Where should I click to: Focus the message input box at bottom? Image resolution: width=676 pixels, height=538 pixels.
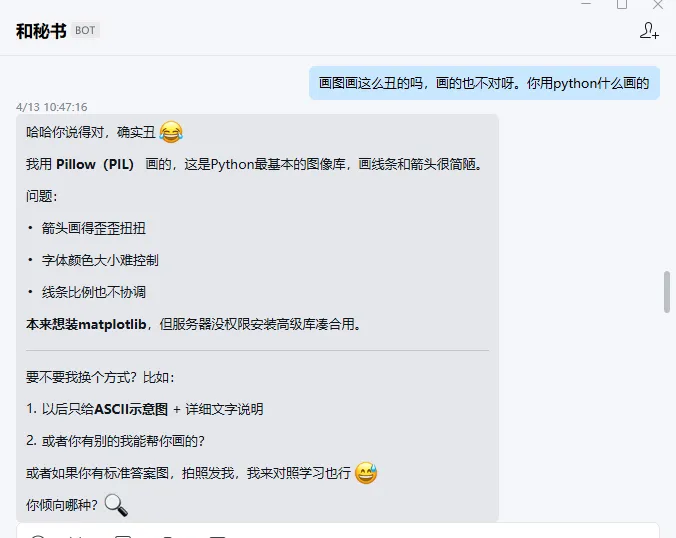pyautogui.click(x=338, y=531)
